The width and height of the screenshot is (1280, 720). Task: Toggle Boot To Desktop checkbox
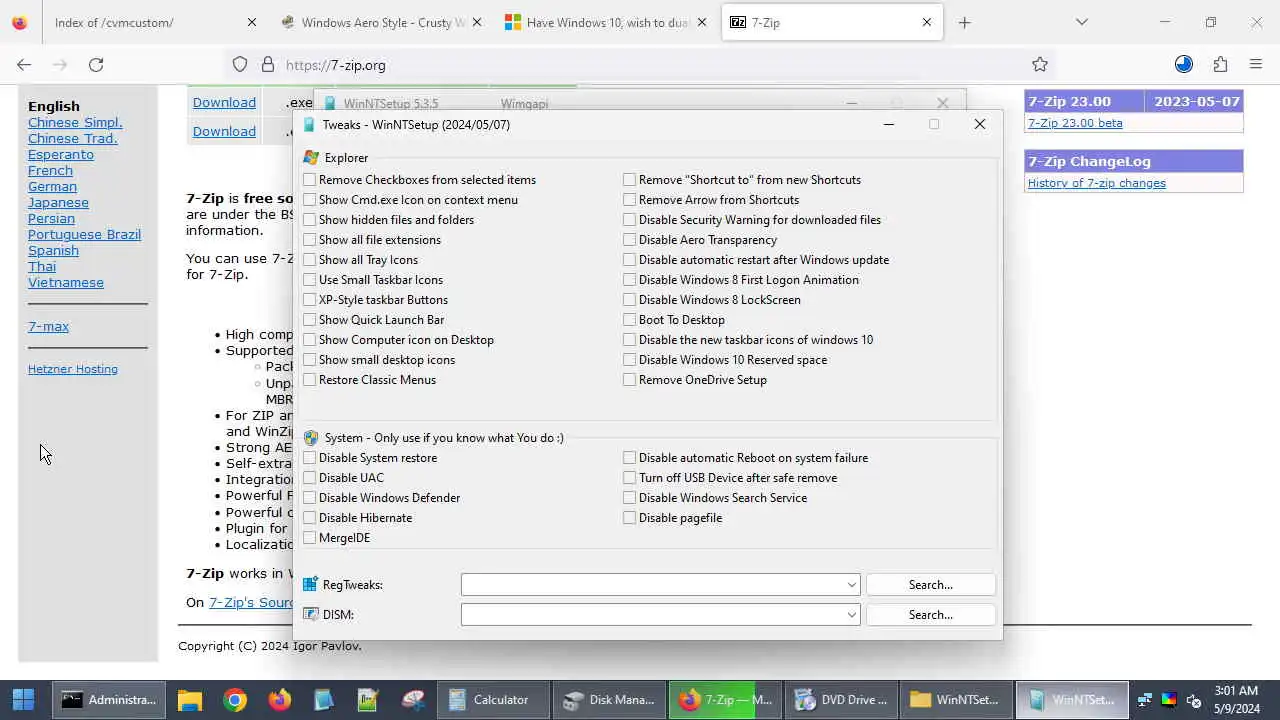point(630,320)
